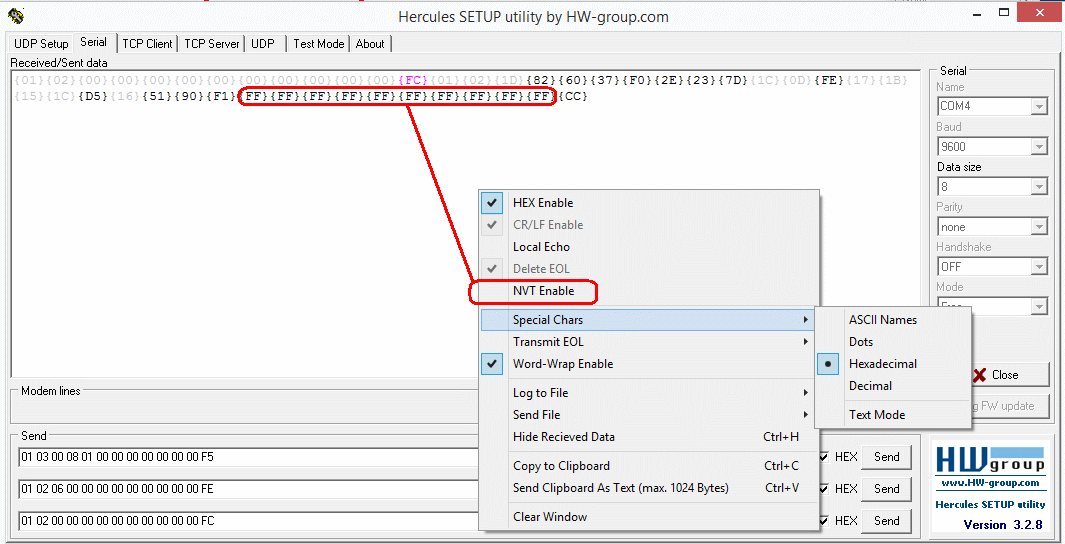Select ASCII Names in Special Chars submenu

coord(882,320)
